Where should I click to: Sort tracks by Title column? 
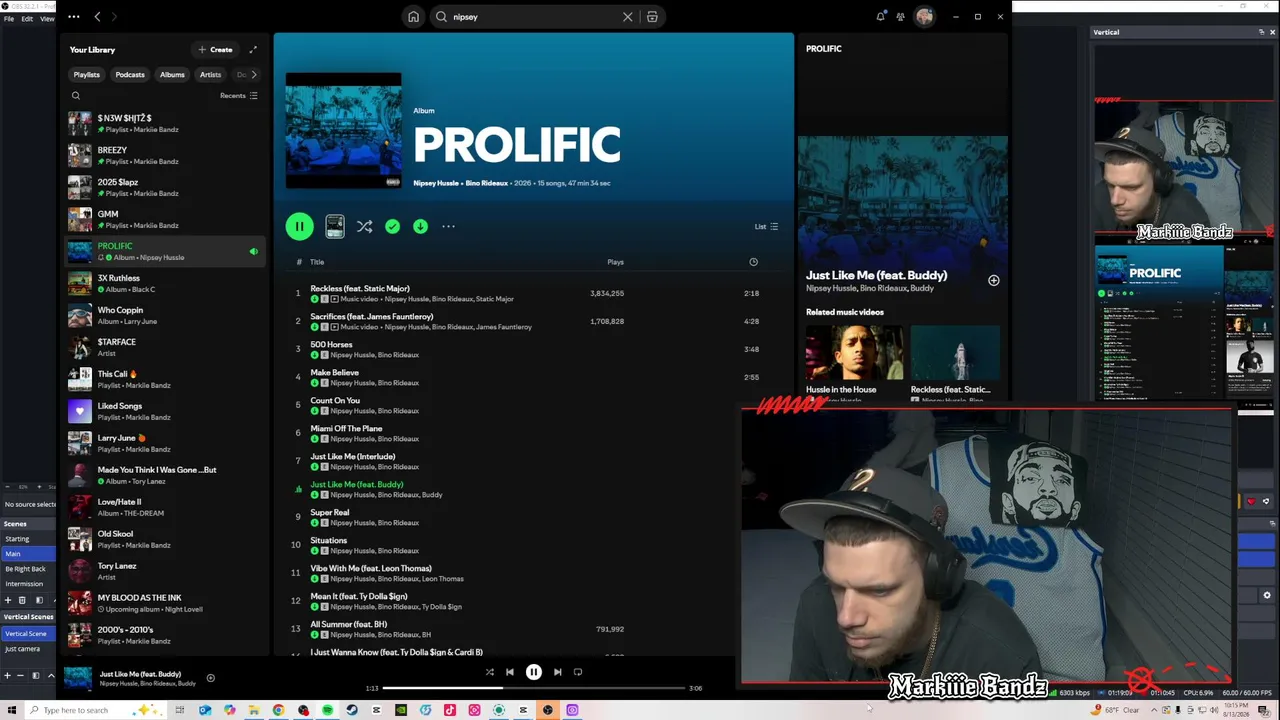[x=317, y=262]
